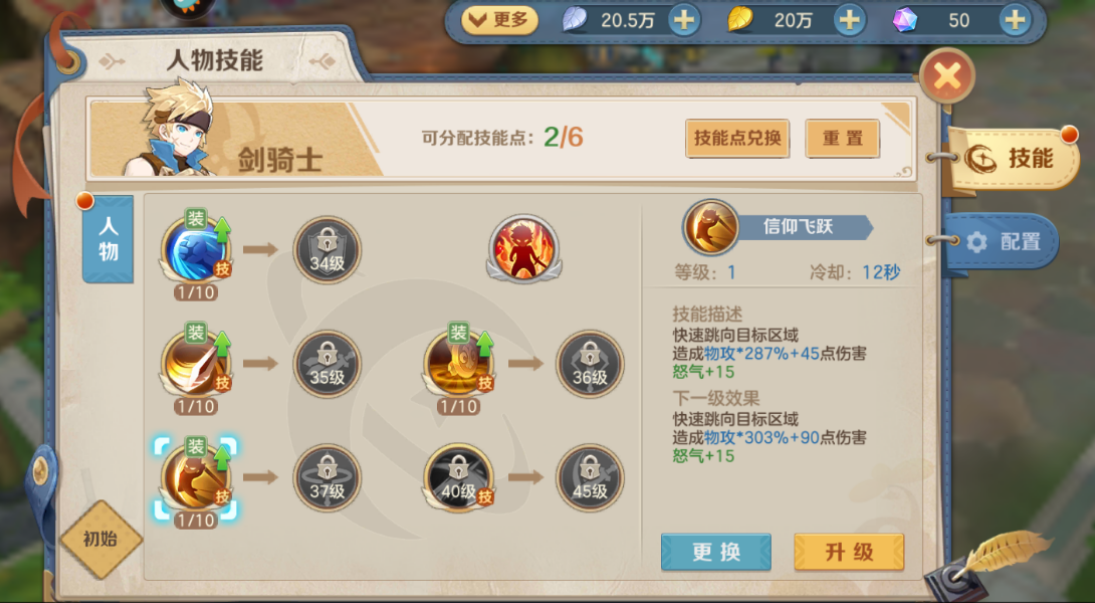This screenshot has height=603, width=1095.
Task: Click the locked level 37 skill slot
Action: point(327,477)
